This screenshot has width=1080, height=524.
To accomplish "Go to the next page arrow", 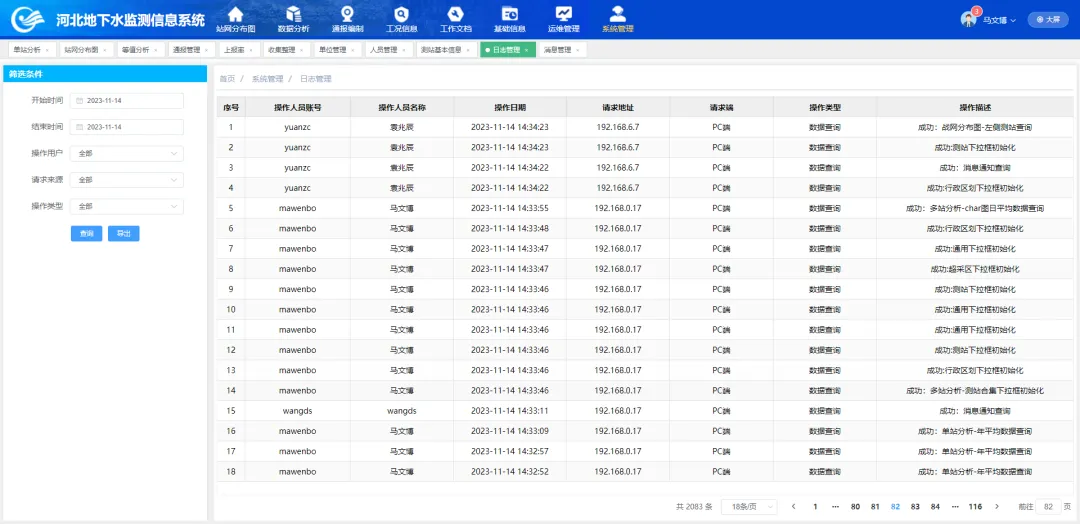I will point(1001,507).
